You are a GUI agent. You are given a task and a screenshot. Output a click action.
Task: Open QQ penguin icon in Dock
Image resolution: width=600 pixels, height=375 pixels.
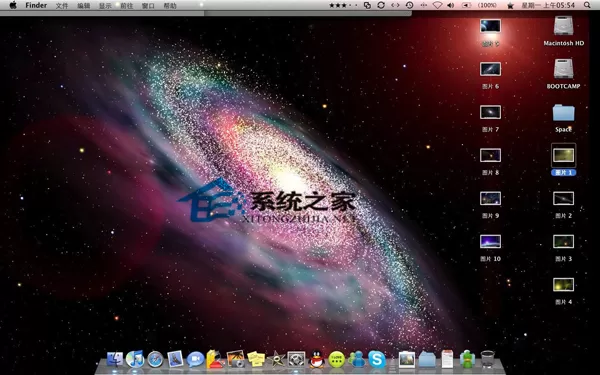316,359
